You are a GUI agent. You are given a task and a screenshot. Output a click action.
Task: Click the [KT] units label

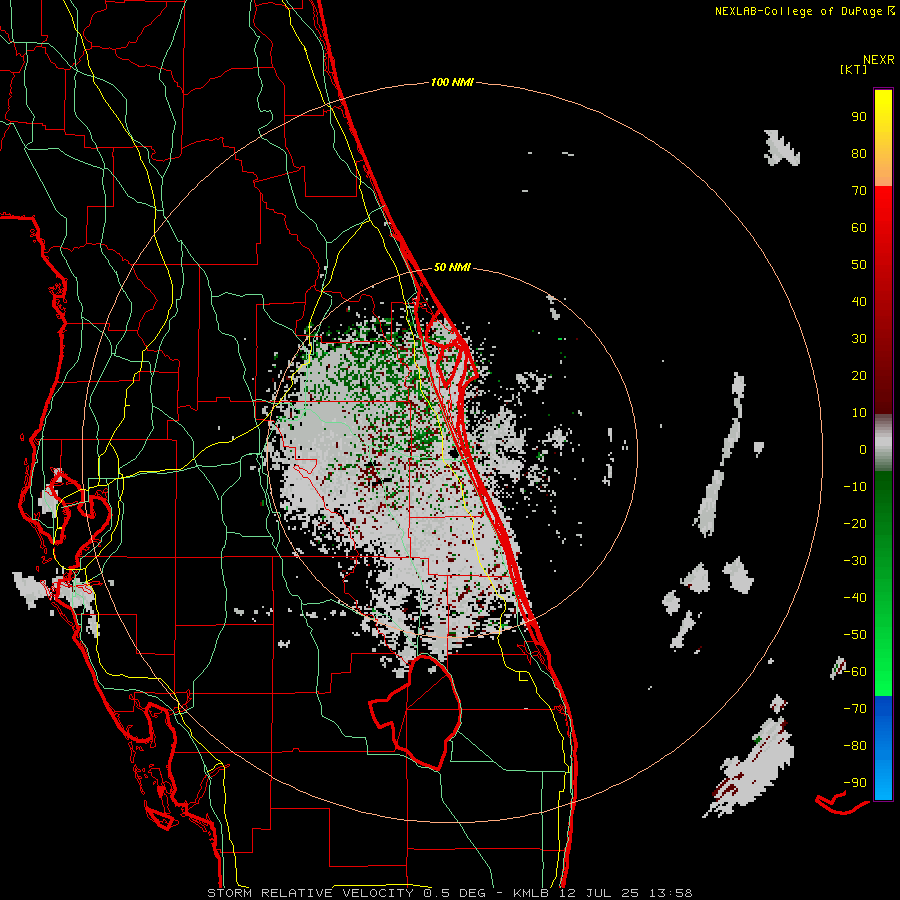[854, 69]
